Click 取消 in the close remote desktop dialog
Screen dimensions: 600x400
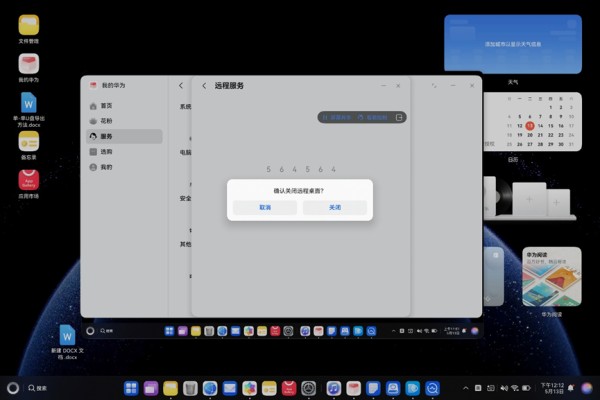coord(265,207)
